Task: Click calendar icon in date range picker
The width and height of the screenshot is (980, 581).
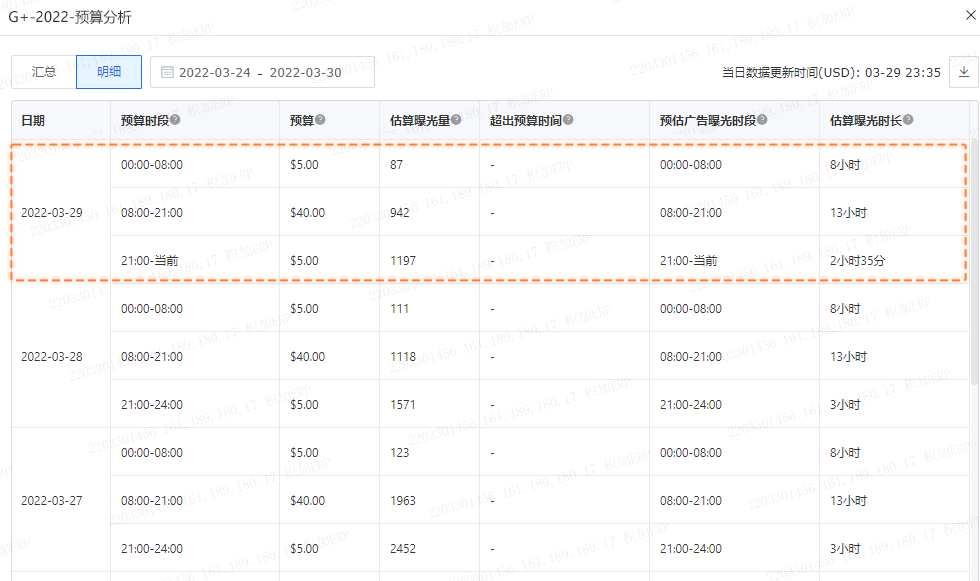Action: click(x=167, y=73)
